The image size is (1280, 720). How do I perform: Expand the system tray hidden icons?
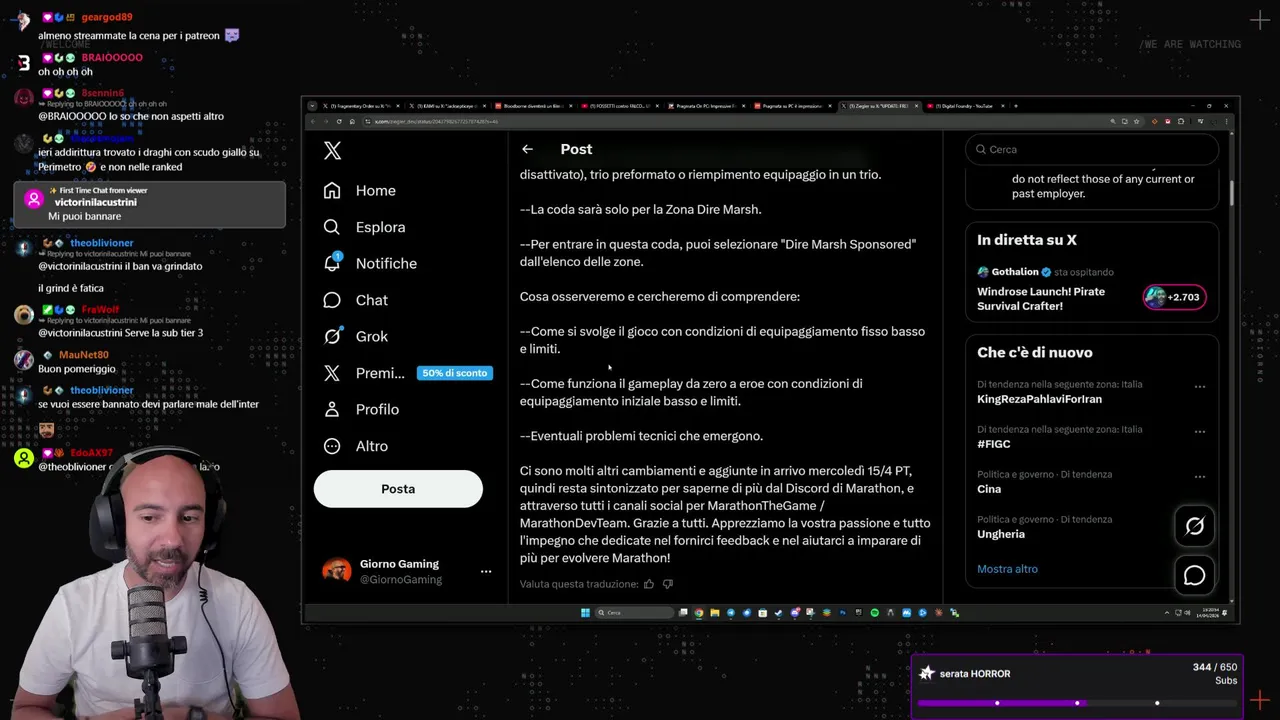click(x=1167, y=613)
